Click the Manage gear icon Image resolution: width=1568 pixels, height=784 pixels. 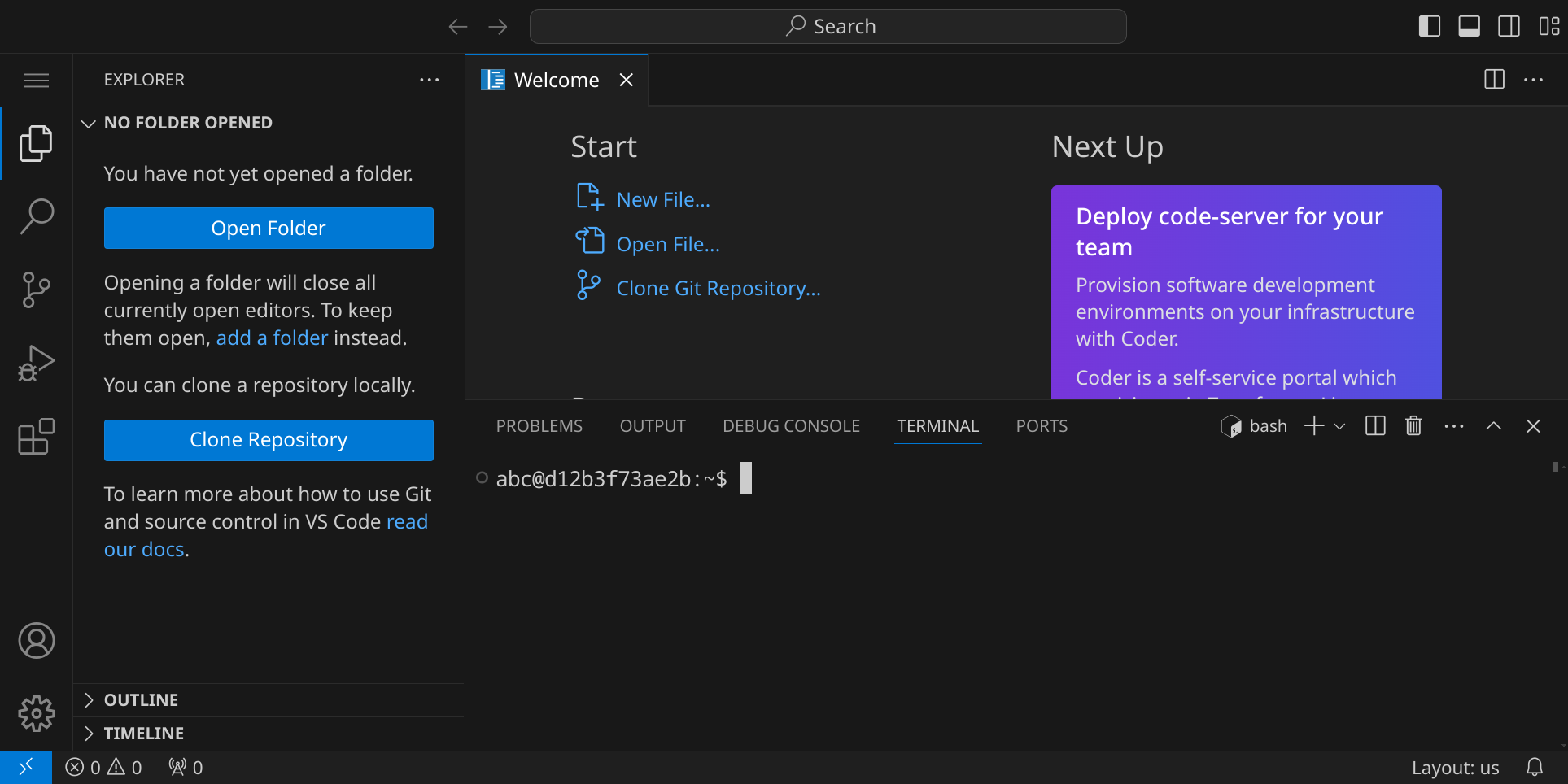pos(37,714)
